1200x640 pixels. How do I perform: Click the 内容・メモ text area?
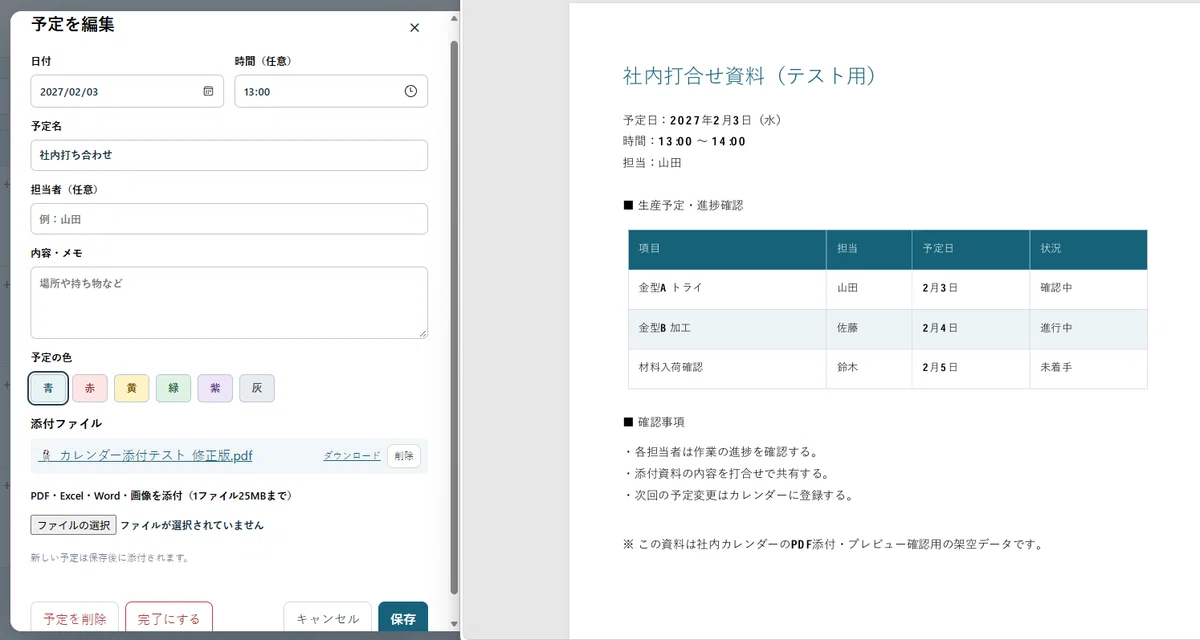point(229,302)
